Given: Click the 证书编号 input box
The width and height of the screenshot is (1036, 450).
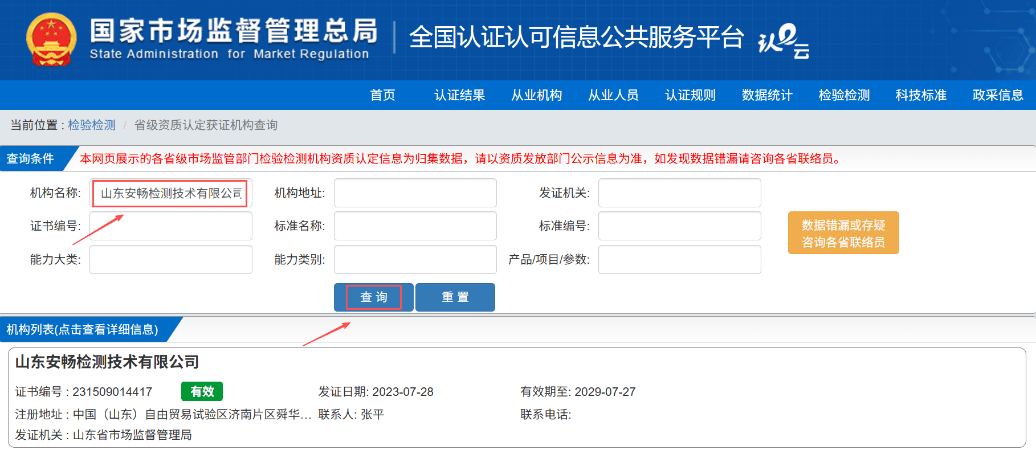Looking at the screenshot, I should click(170, 226).
